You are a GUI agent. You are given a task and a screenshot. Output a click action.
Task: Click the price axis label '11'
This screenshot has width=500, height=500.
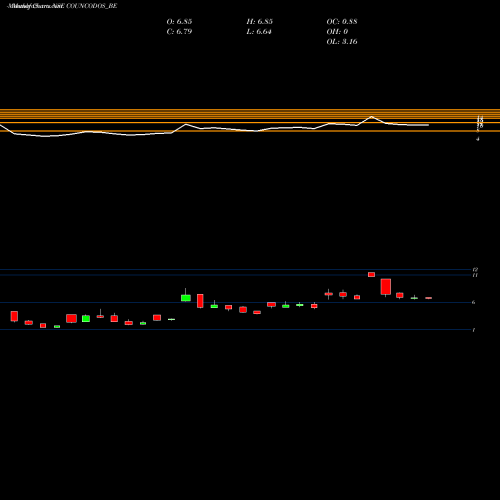point(475,275)
